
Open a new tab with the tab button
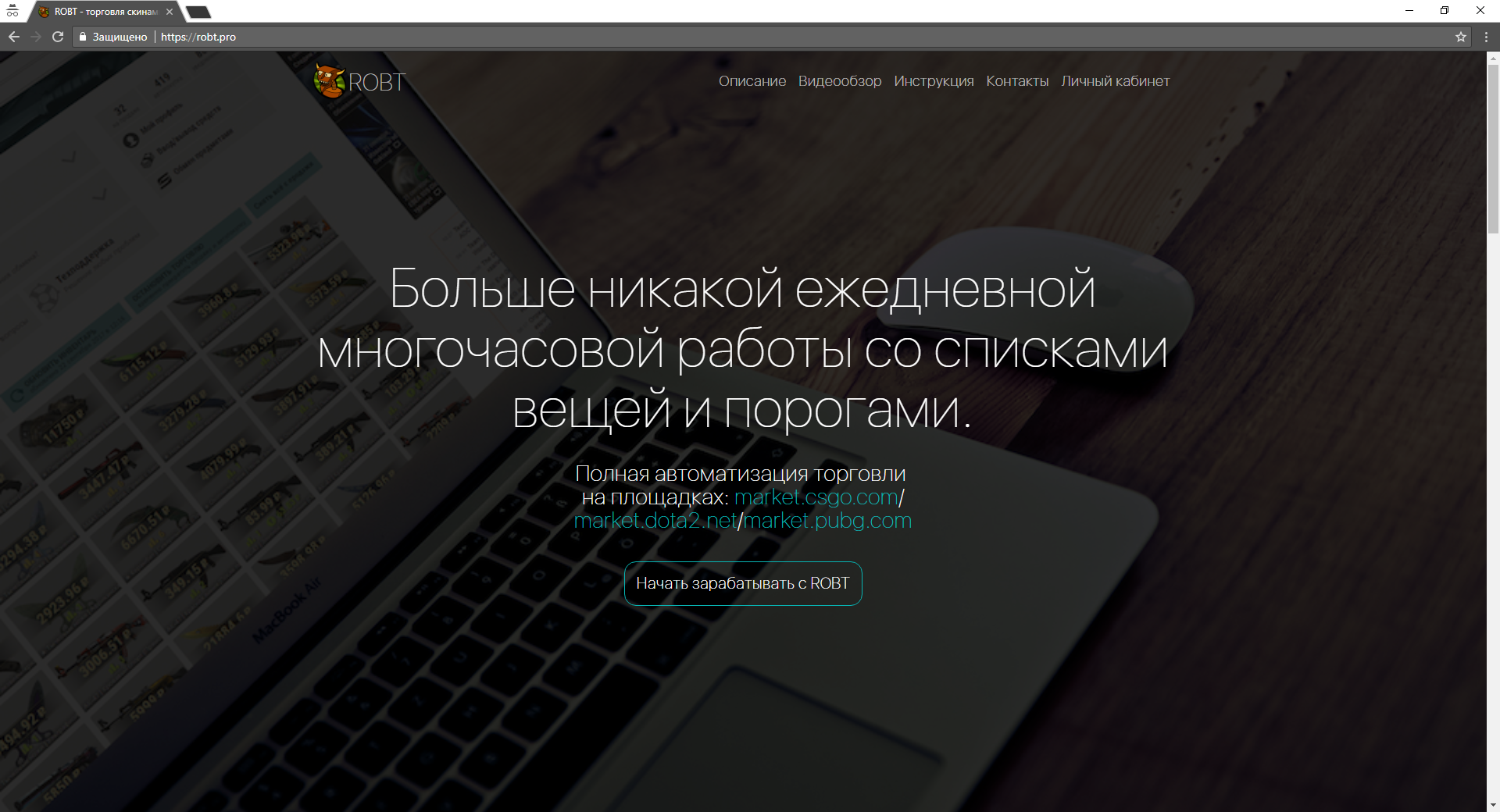[198, 12]
